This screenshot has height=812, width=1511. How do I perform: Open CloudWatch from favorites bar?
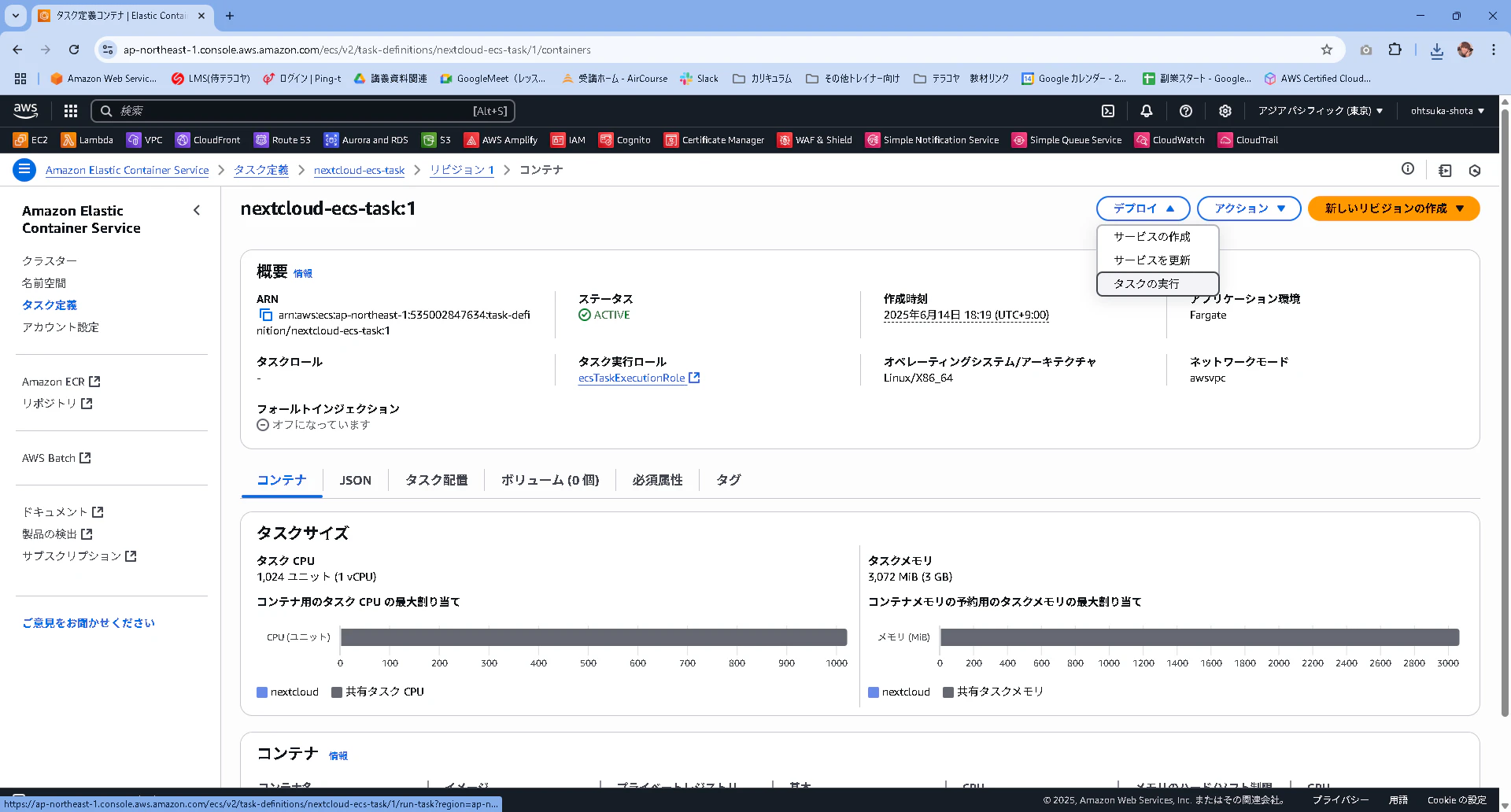(x=1170, y=140)
